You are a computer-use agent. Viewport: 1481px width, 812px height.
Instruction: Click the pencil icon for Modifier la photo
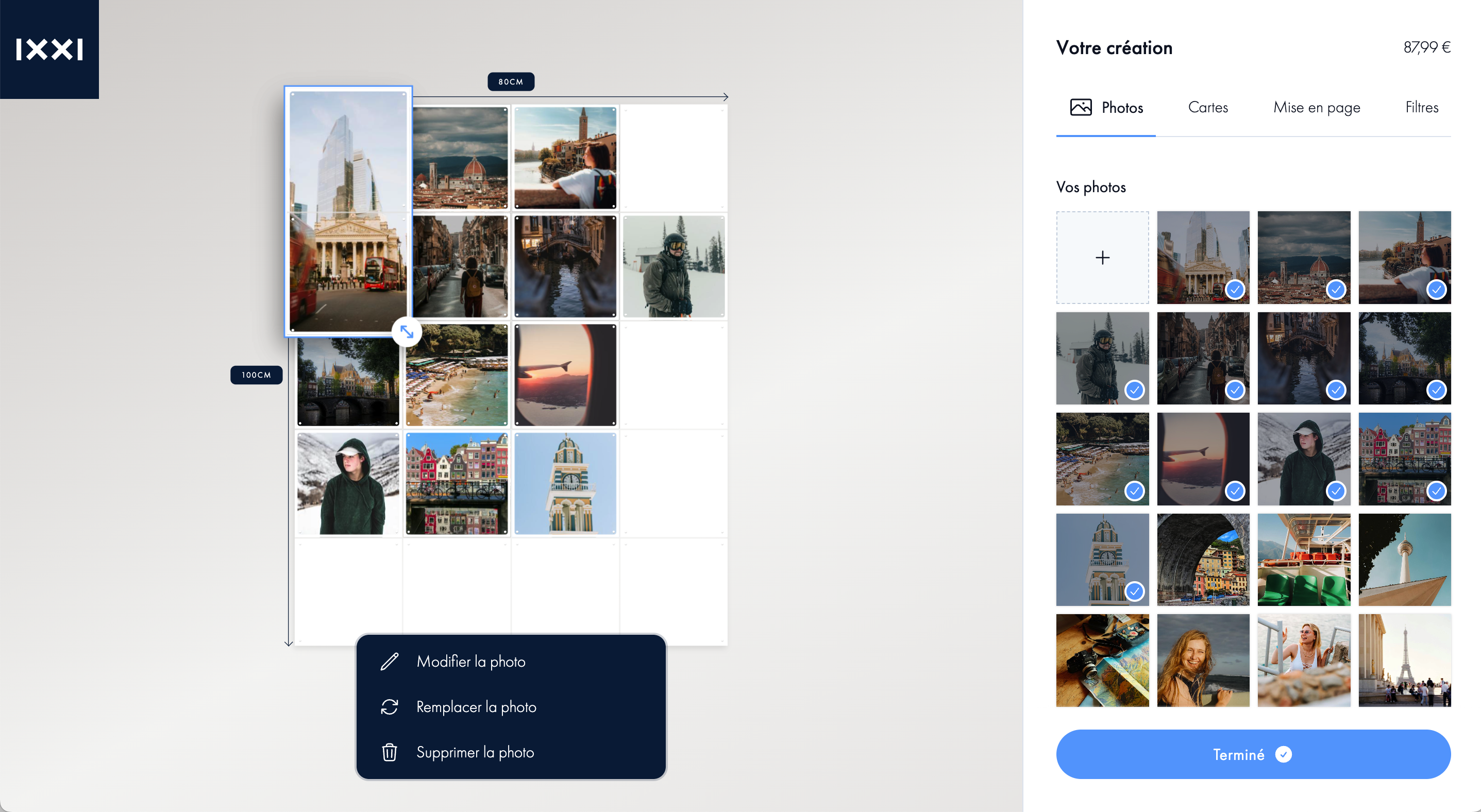(x=389, y=662)
